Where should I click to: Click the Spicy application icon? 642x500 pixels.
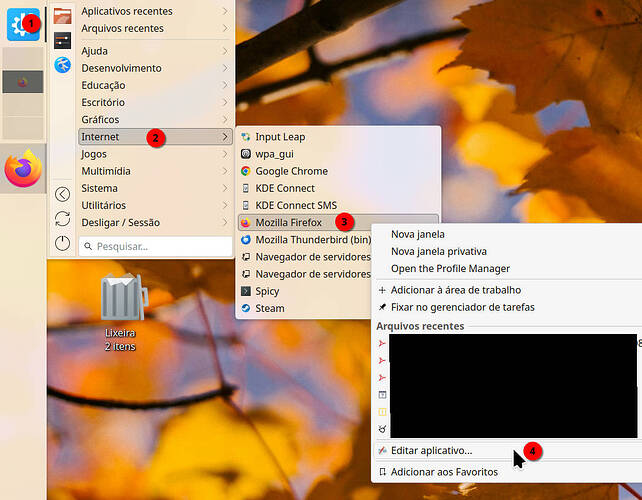(x=246, y=291)
